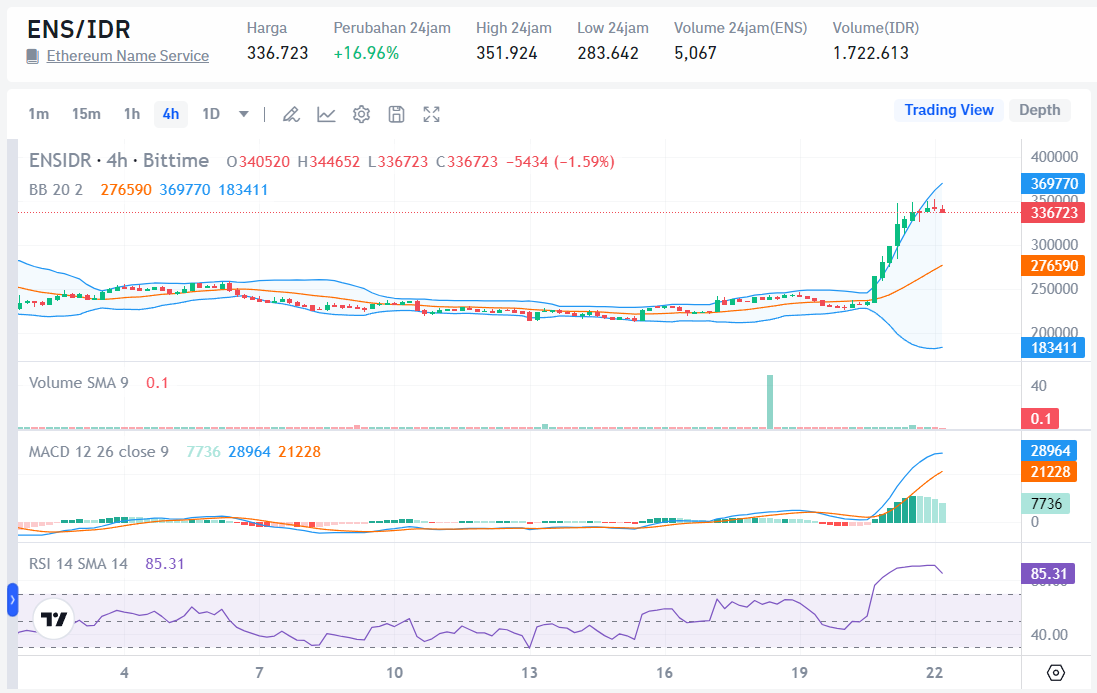This screenshot has width=1097, height=693.
Task: Click the current price tag 336723
Action: click(1053, 213)
